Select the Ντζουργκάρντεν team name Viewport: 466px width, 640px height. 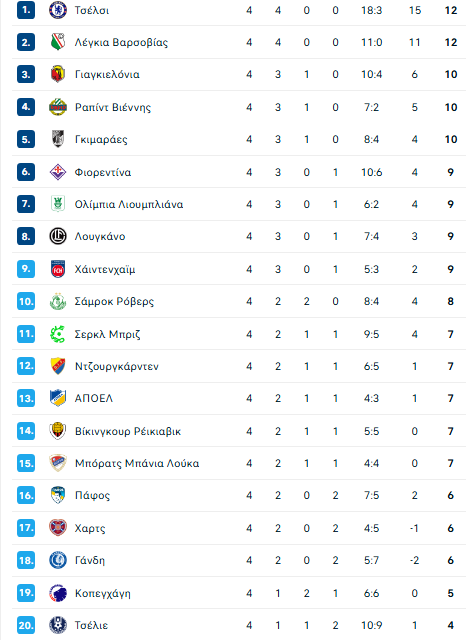coord(117,366)
